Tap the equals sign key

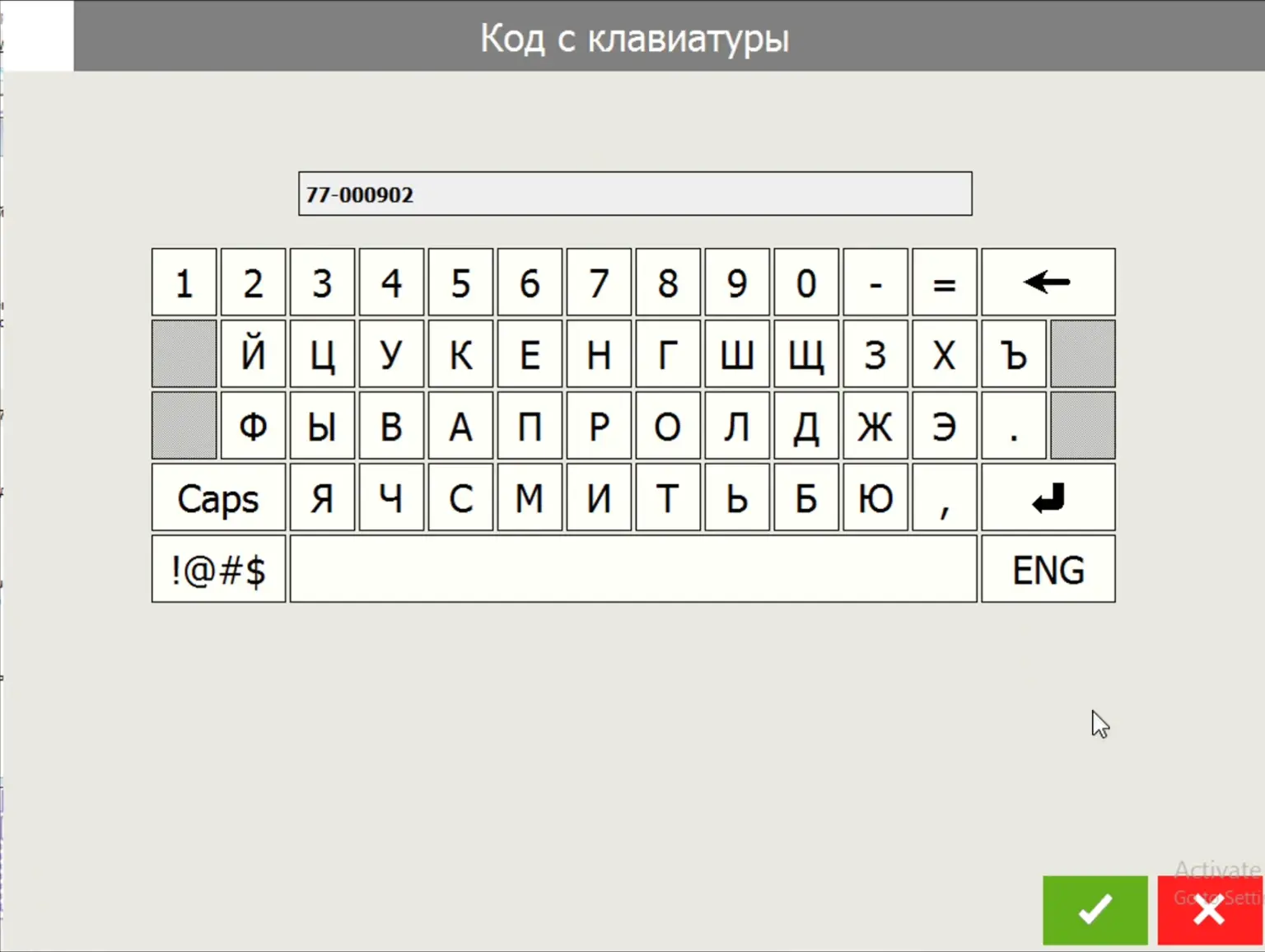pos(945,282)
